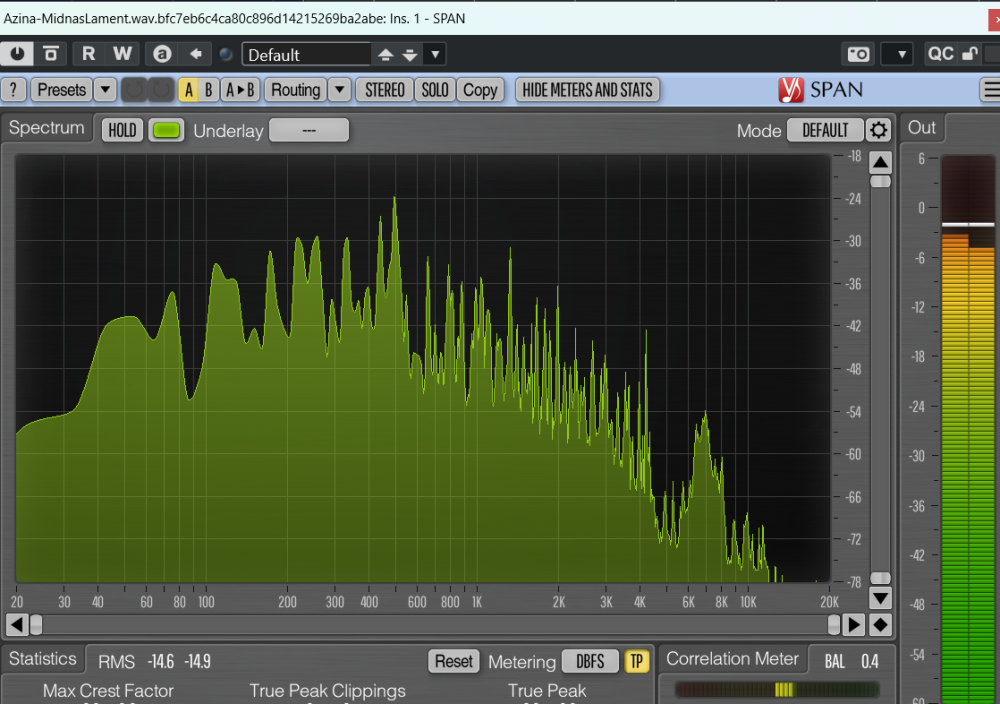This screenshot has height=704, width=1000.
Task: Click the range scroll up arrow
Action: click(880, 162)
